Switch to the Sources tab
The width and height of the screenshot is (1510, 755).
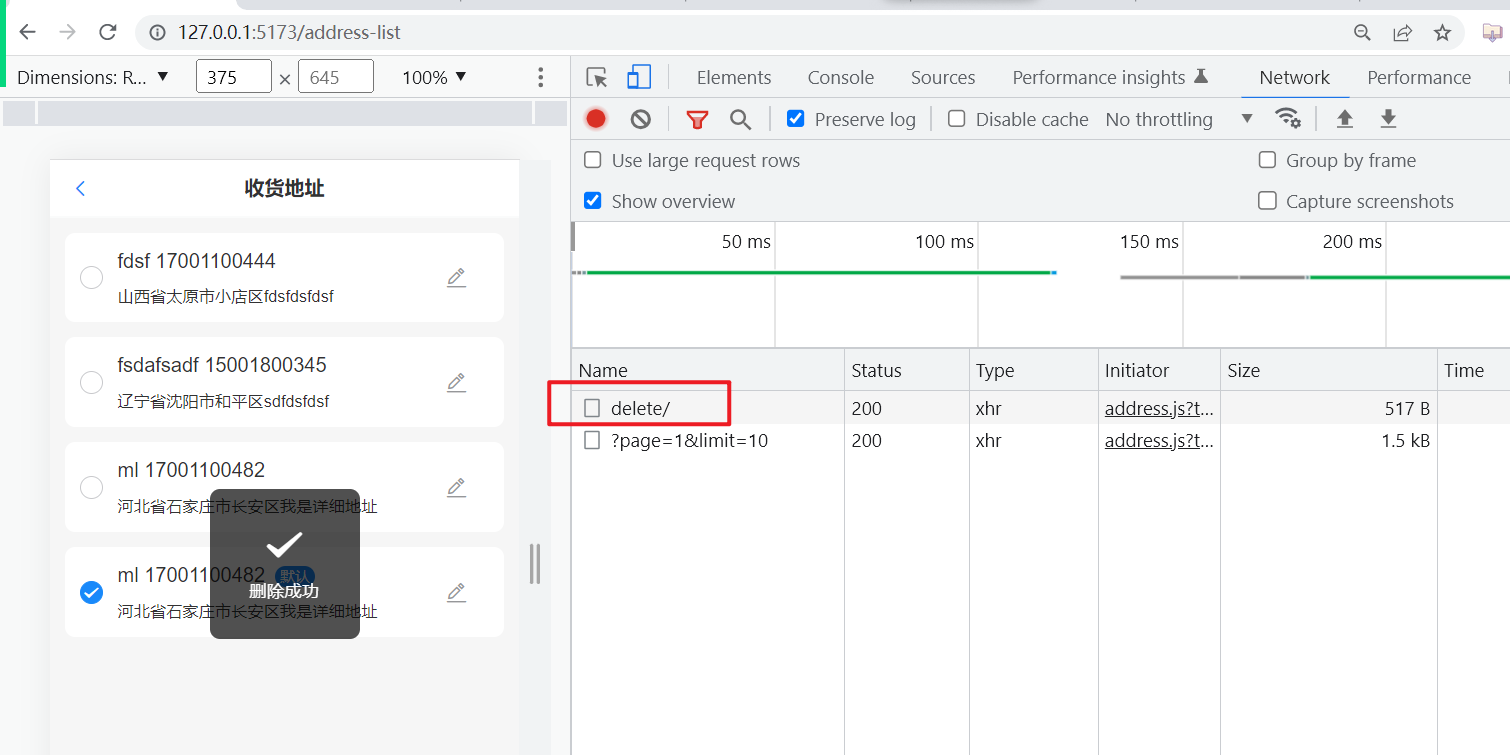point(943,77)
